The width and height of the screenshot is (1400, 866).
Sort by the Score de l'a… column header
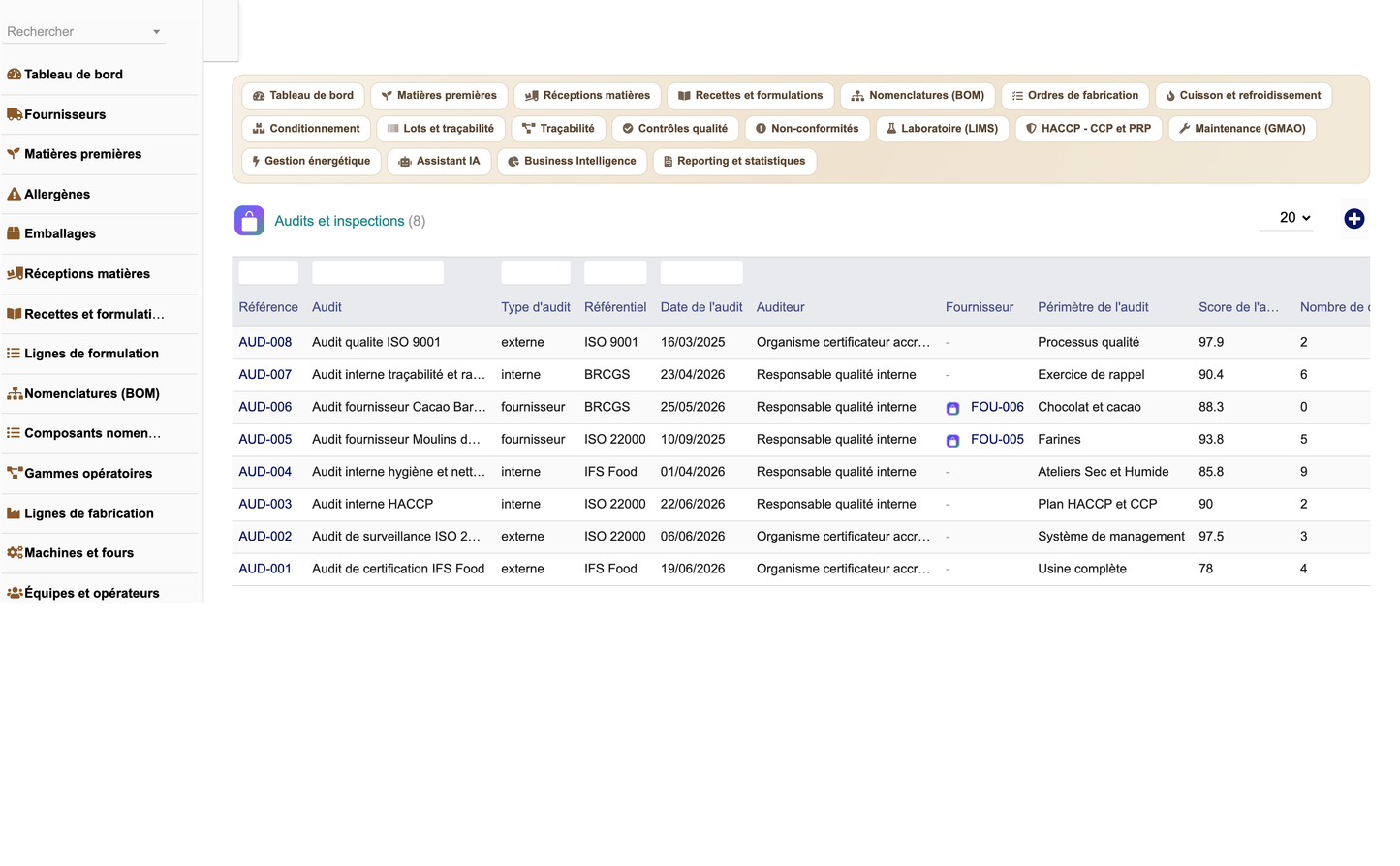[x=1238, y=307]
